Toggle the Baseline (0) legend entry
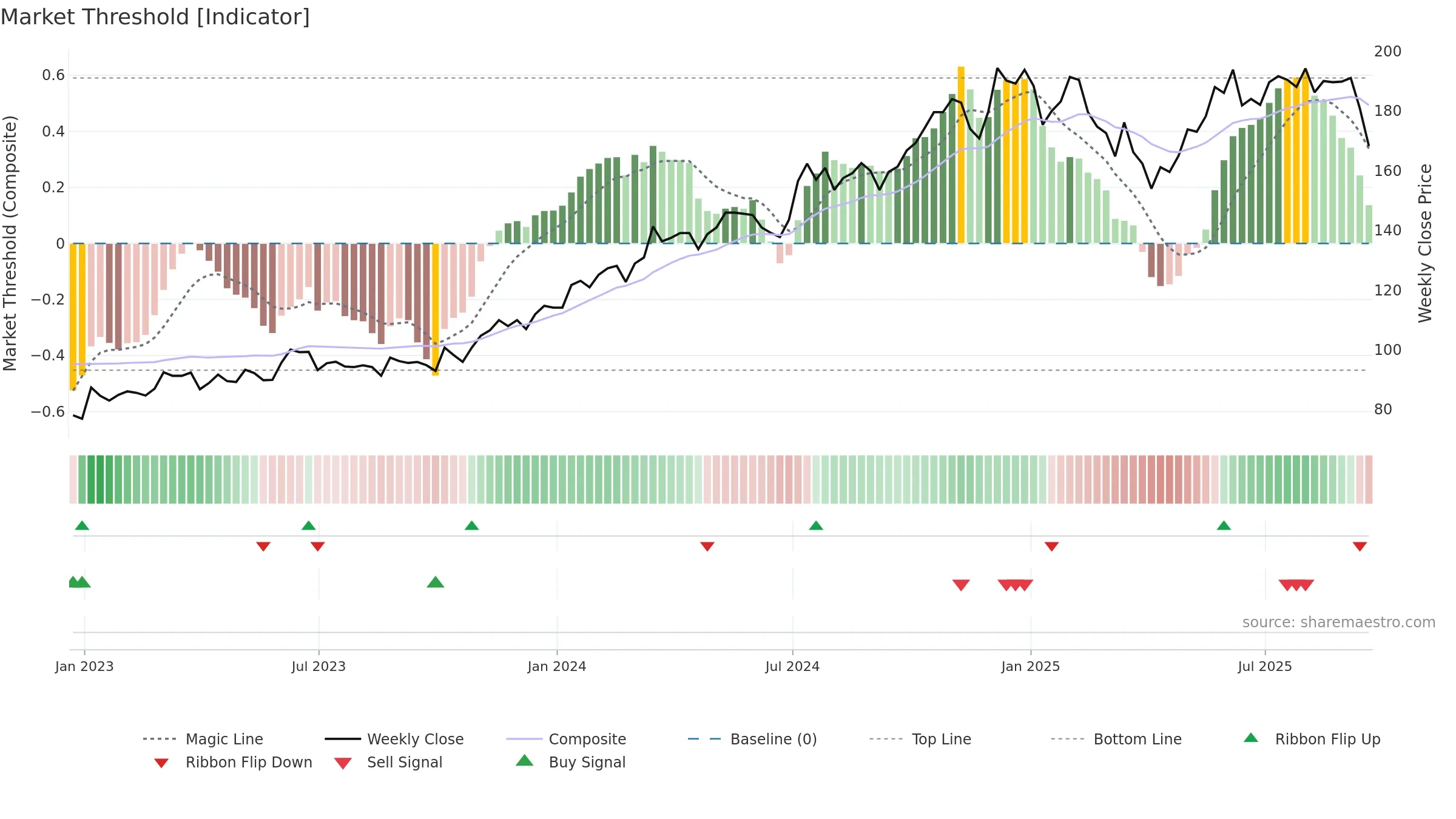Screen dimensions: 1456x819 752,739
